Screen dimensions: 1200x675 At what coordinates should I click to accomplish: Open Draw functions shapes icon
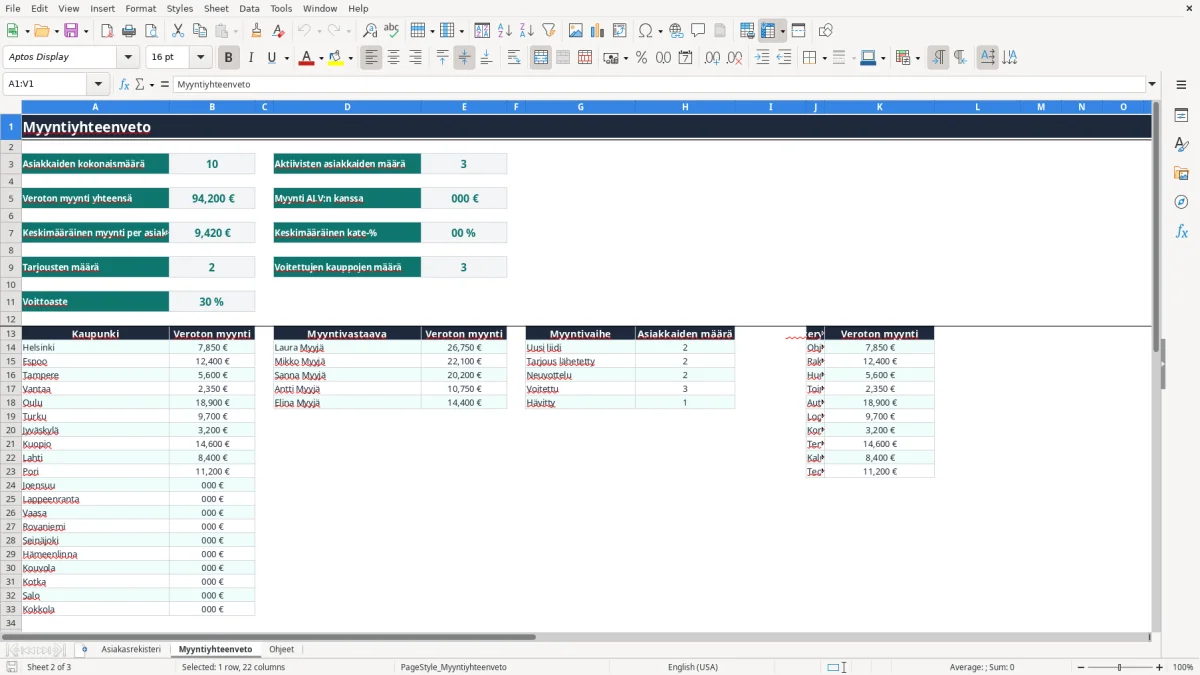(x=826, y=31)
